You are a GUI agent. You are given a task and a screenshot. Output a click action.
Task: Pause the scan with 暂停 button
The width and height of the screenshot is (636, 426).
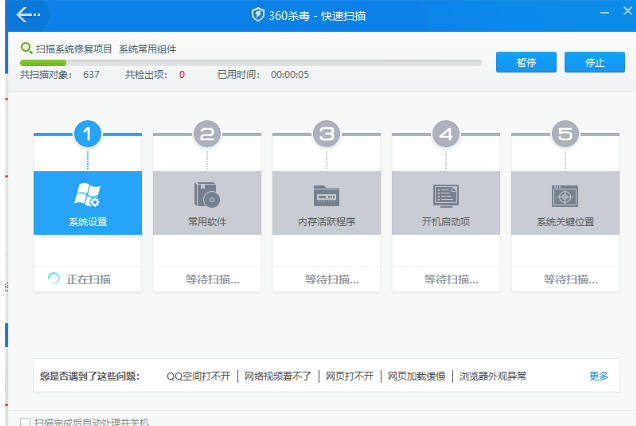tap(526, 62)
